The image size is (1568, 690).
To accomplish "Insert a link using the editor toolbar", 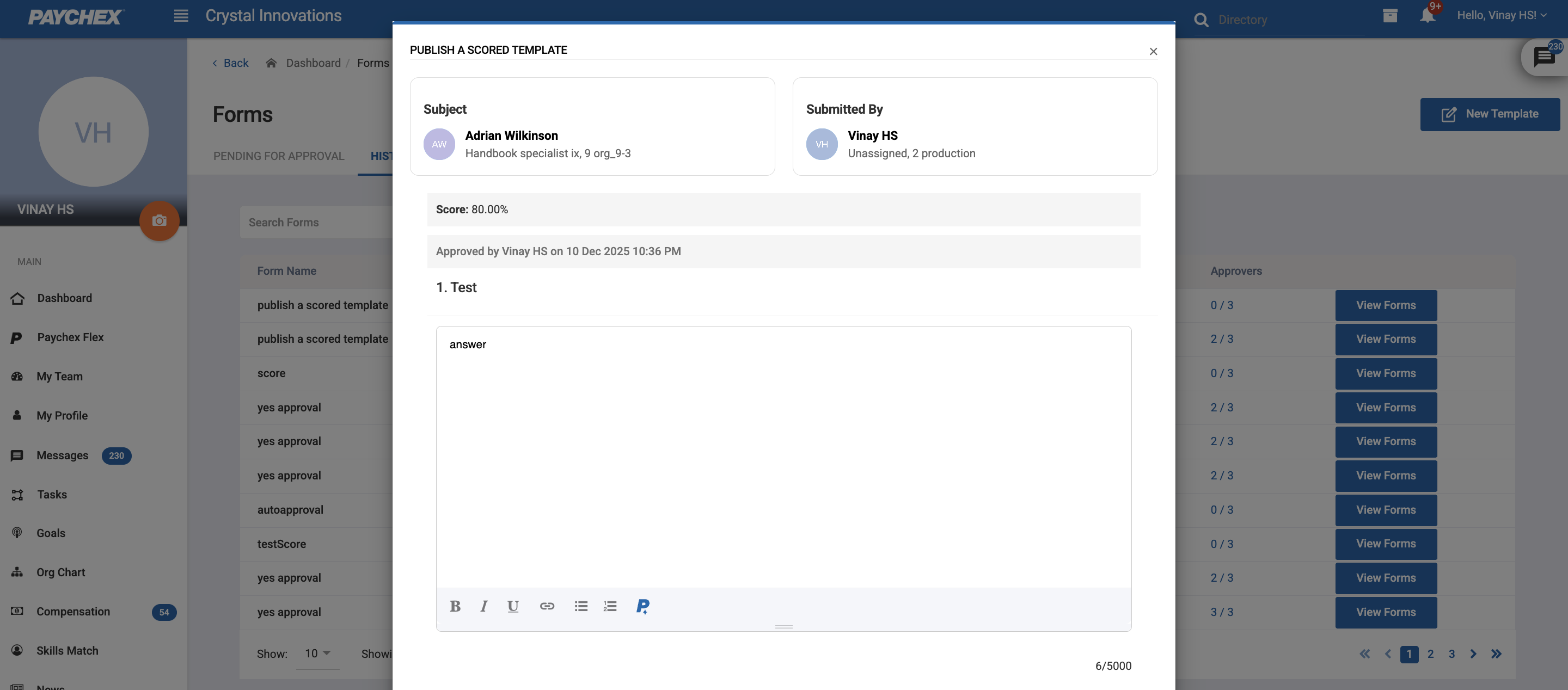I will [x=547, y=606].
